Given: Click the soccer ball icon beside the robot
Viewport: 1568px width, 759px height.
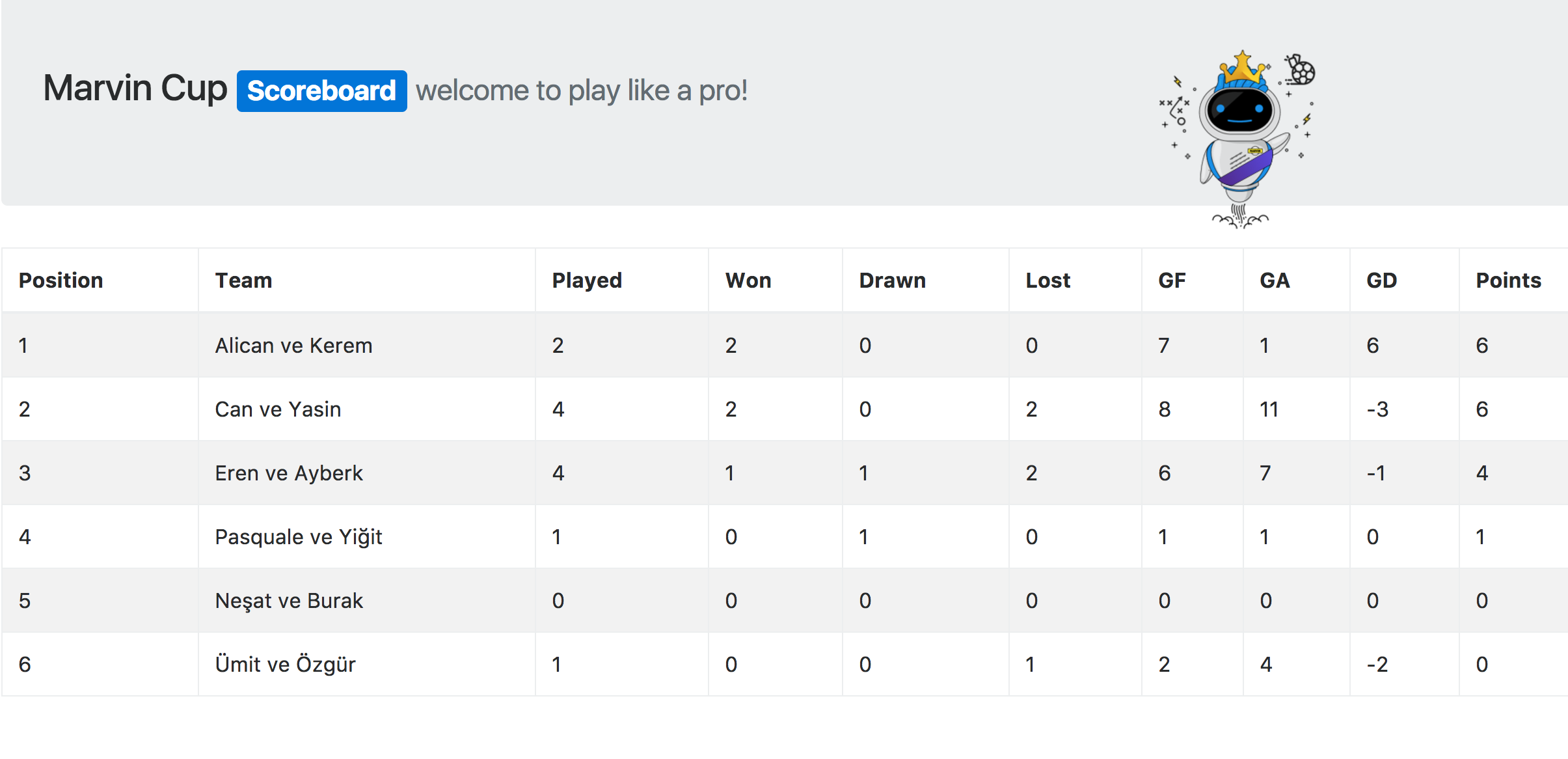Looking at the screenshot, I should (x=1301, y=70).
